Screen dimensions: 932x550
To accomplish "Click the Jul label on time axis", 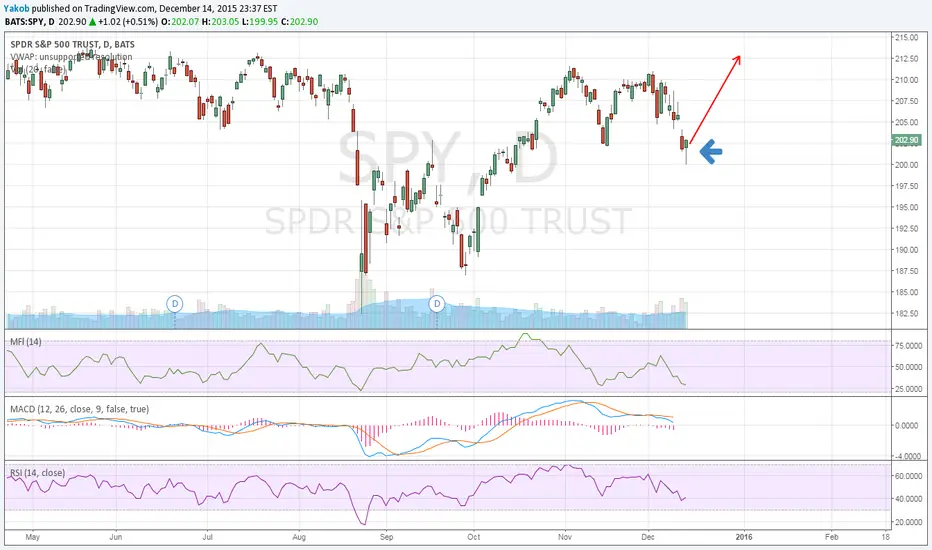I will [x=207, y=537].
